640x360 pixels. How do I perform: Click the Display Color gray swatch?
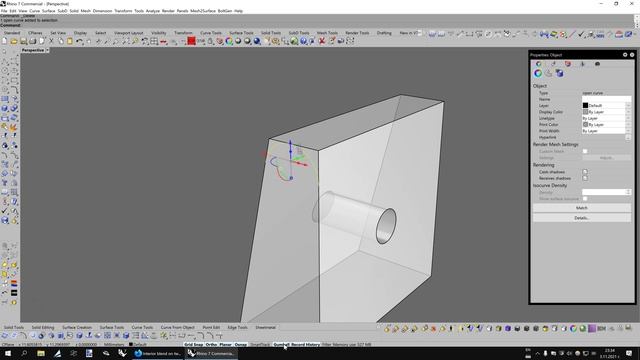click(585, 112)
